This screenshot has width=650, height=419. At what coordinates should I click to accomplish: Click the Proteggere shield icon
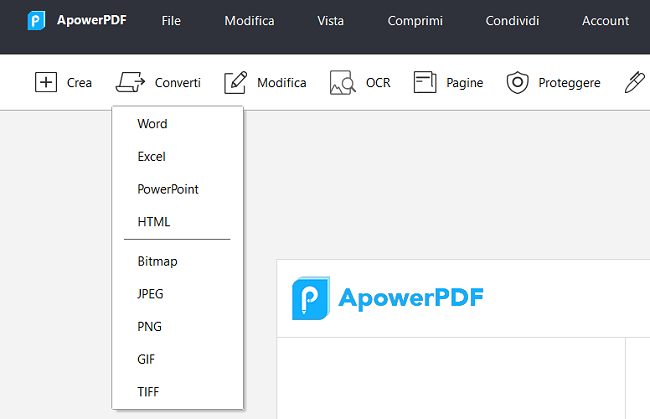point(517,82)
